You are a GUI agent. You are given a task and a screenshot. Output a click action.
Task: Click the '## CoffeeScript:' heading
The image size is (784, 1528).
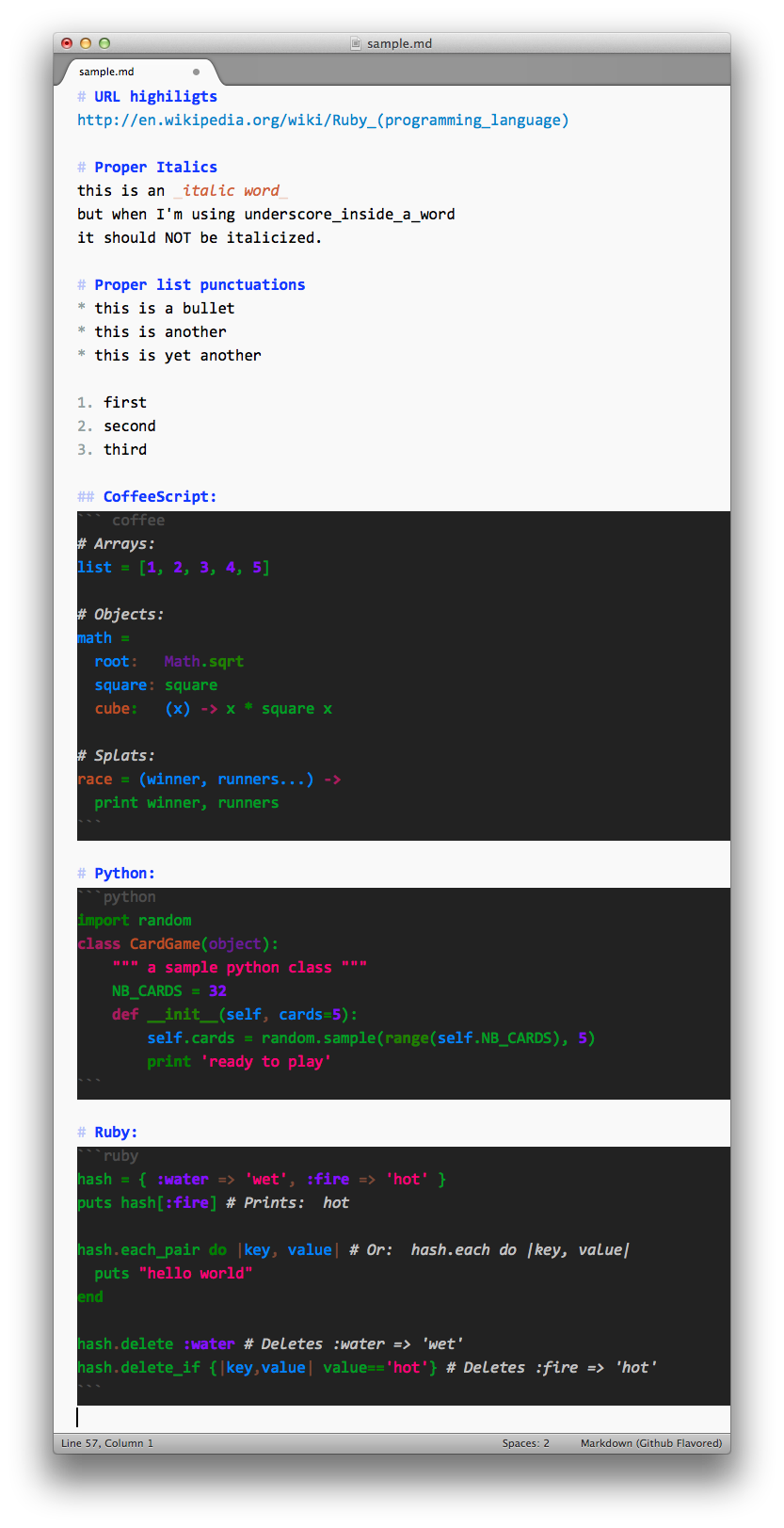point(147,497)
